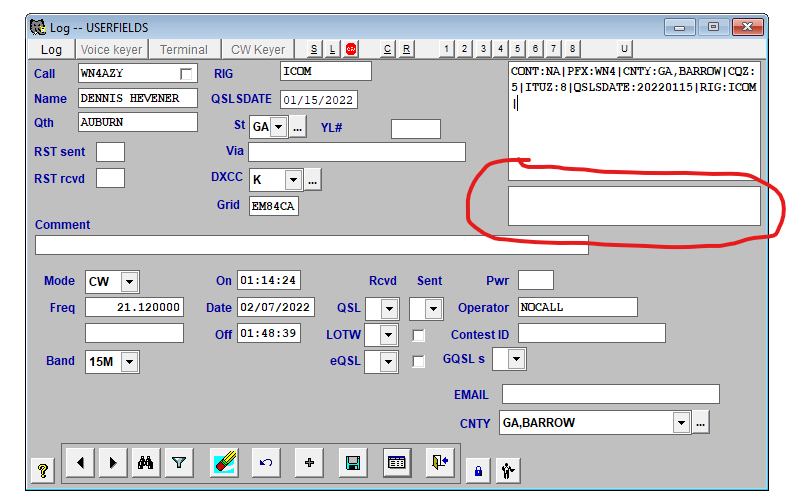Click into the Comment text field

coord(310,245)
